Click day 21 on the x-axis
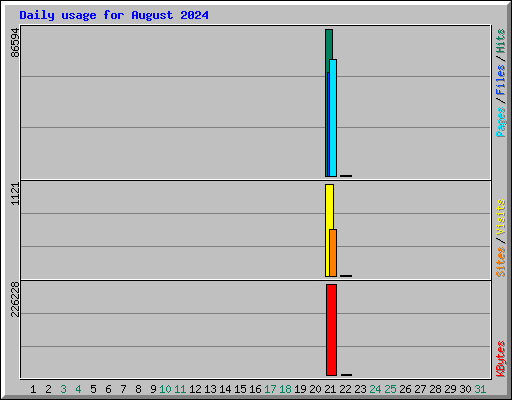The height and width of the screenshot is (400, 512). click(x=330, y=389)
